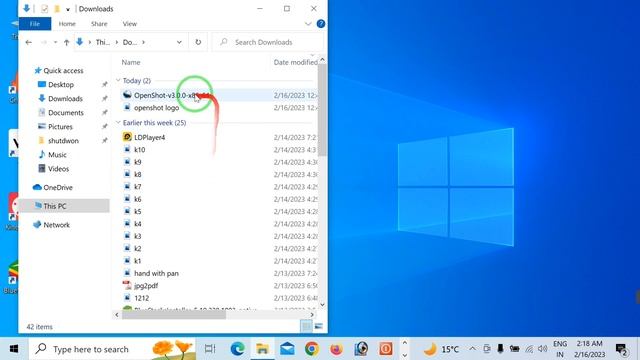Collapse the Earlier this week (25) group
The image size is (640, 360).
(x=118, y=122)
